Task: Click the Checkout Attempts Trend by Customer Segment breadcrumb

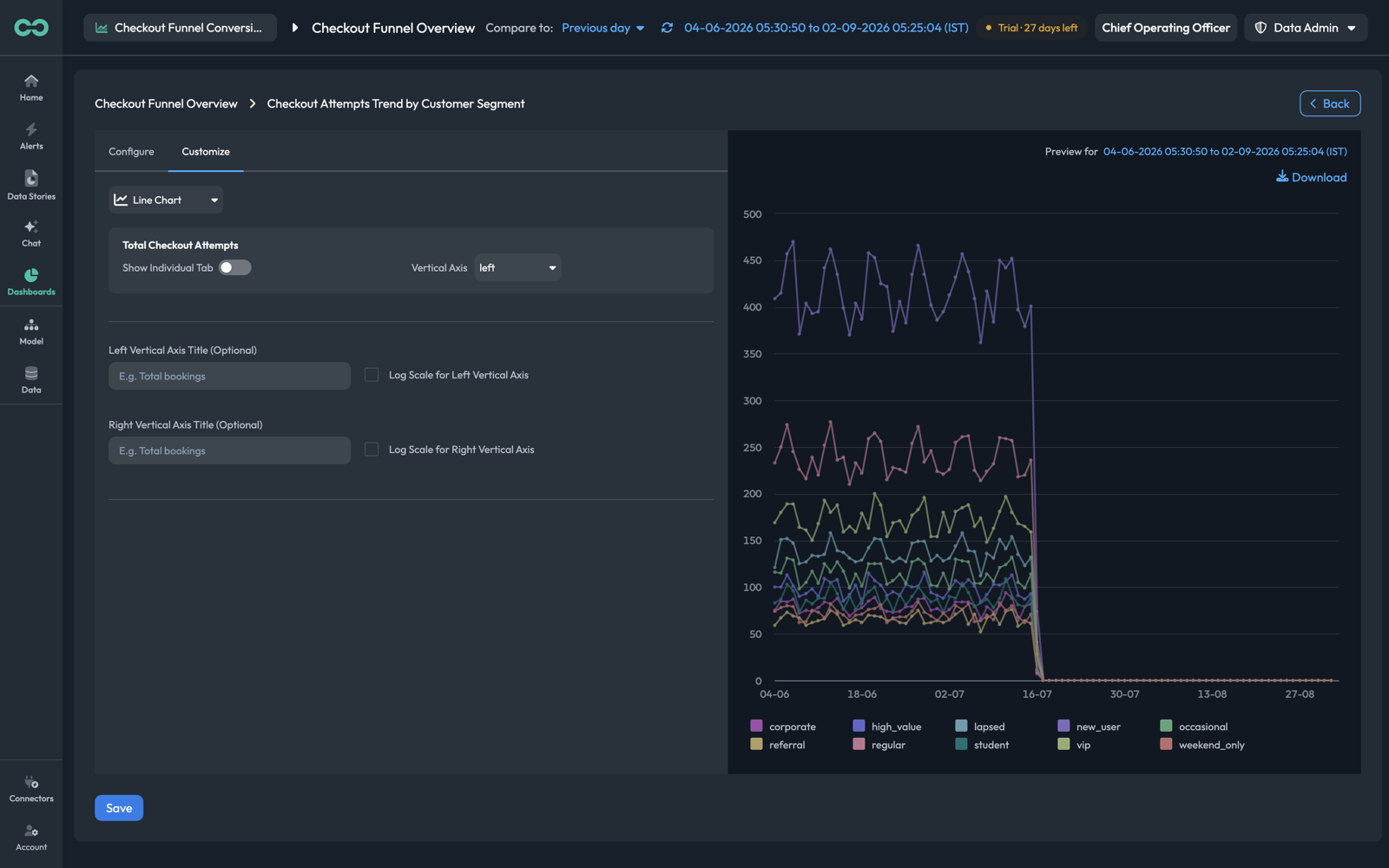Action: 396,103
